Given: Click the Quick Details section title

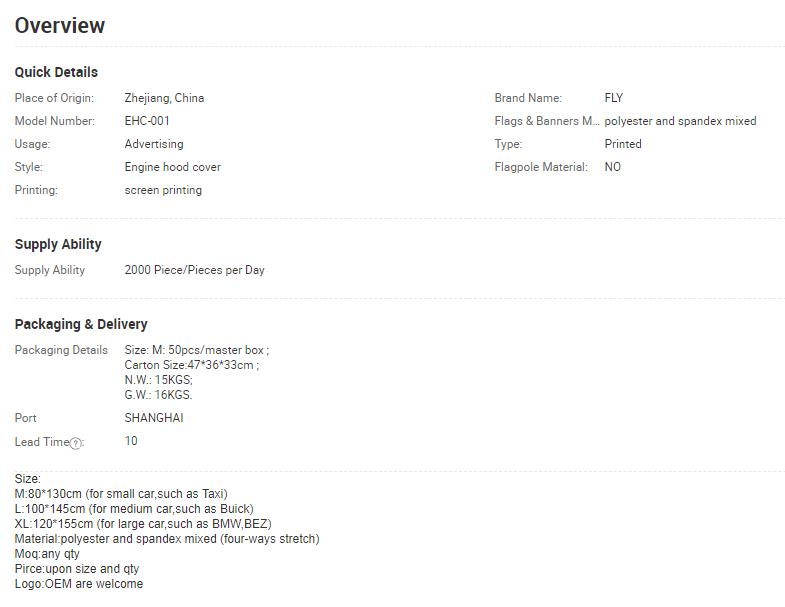Looking at the screenshot, I should click(x=56, y=72).
